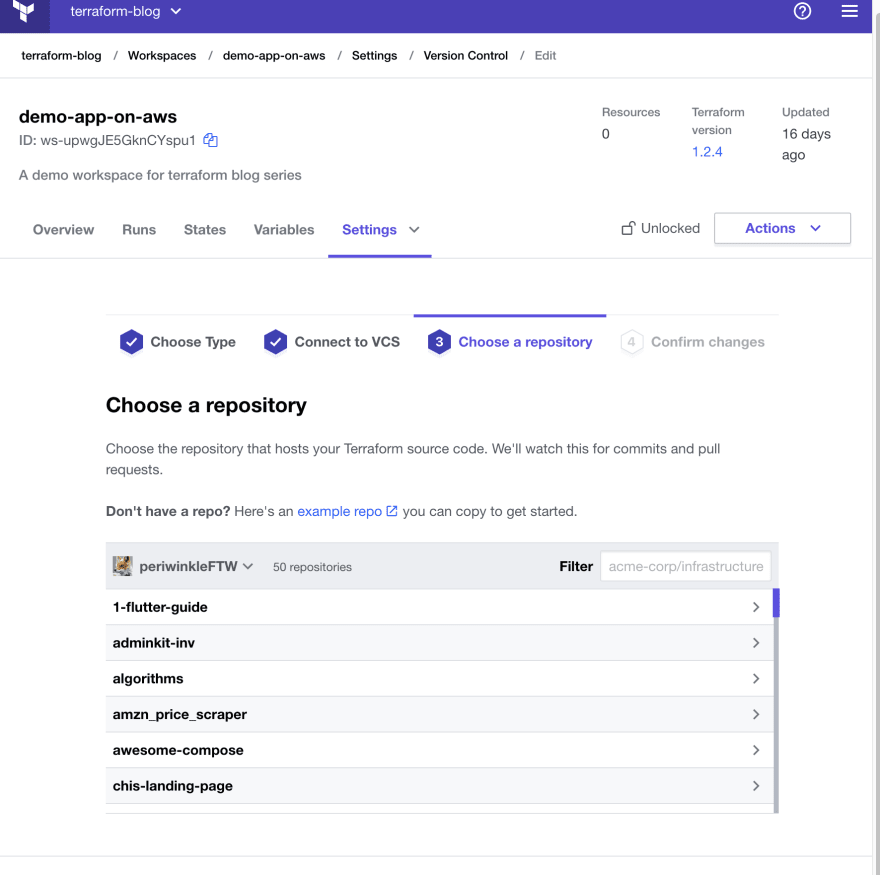
Task: Open the help question mark icon
Action: [x=802, y=11]
